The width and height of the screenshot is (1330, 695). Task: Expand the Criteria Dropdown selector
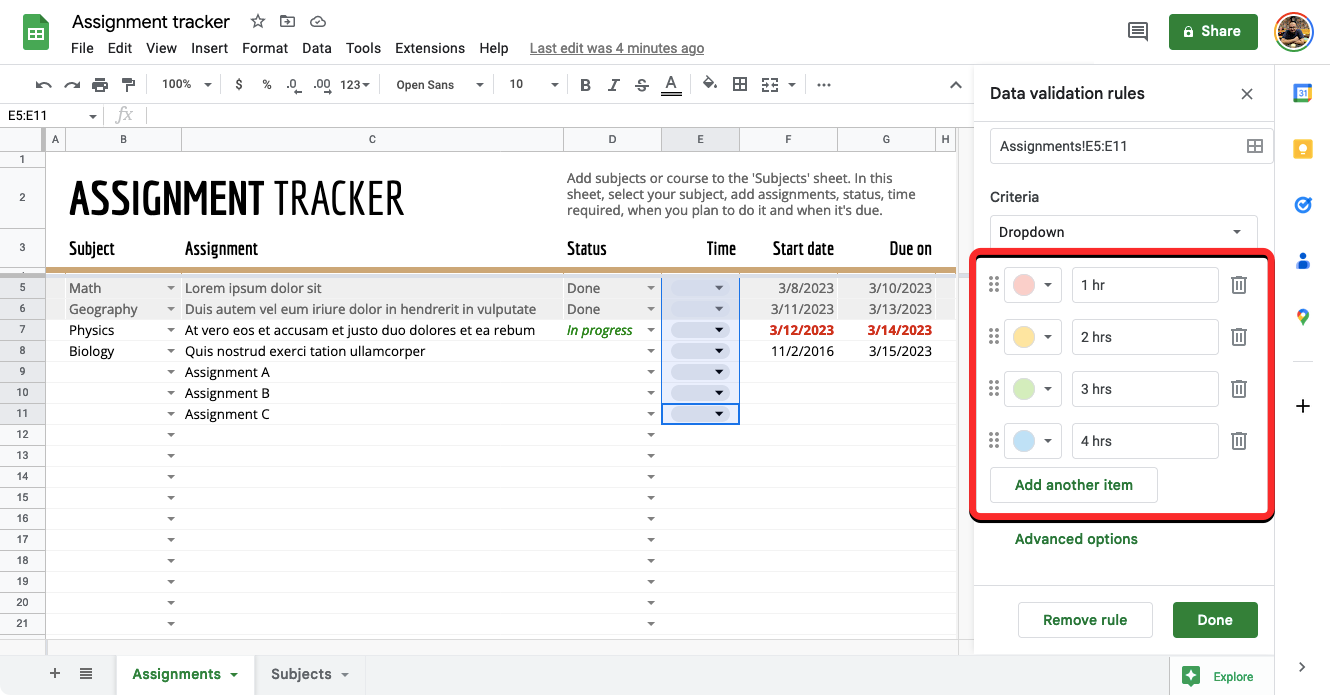(1123, 232)
